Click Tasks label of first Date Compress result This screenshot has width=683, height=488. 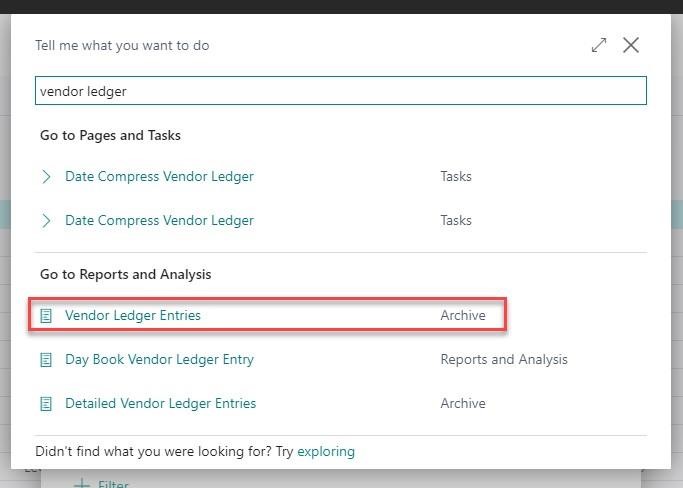[x=456, y=177]
